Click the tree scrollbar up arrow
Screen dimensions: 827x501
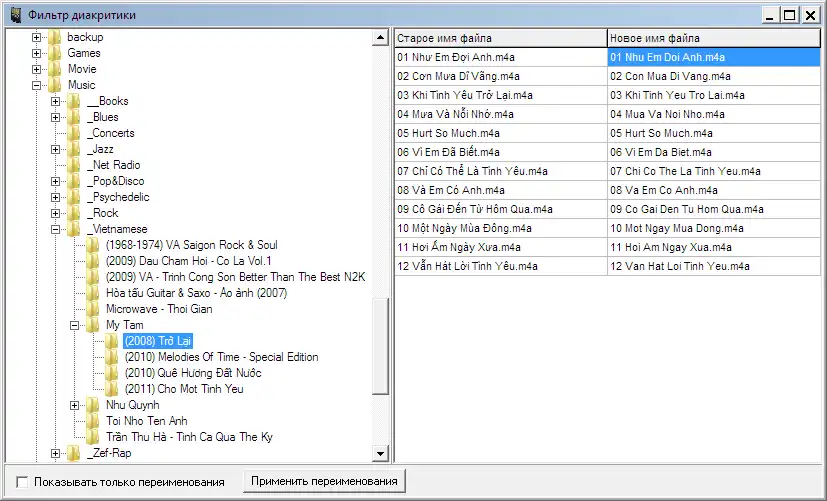380,37
